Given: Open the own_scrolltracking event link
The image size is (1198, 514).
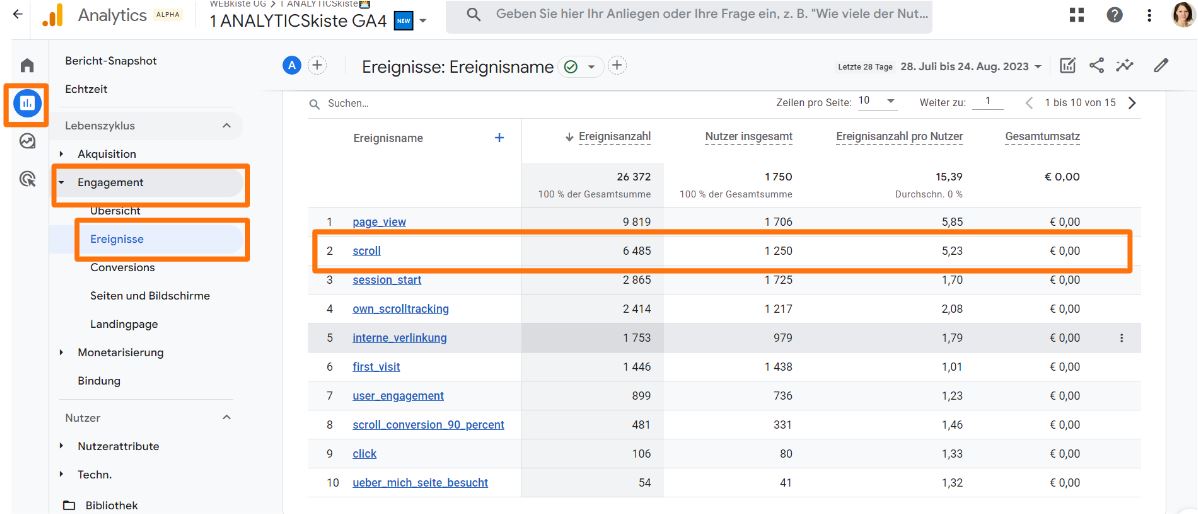Looking at the screenshot, I should click(400, 309).
